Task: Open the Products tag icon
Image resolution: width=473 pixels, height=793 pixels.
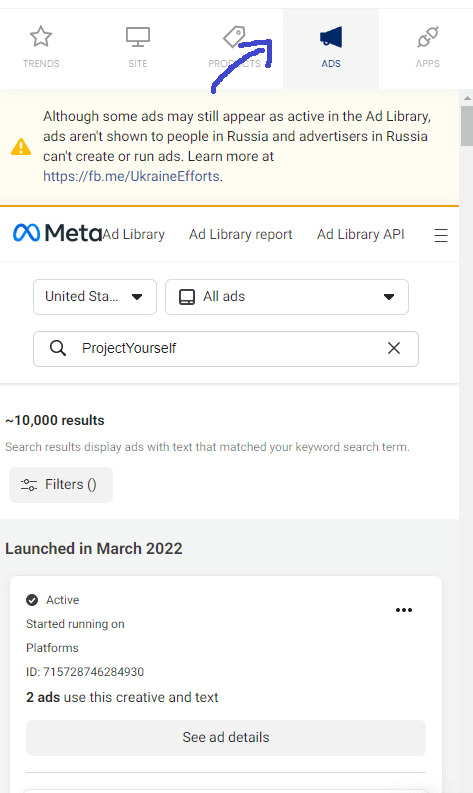Action: (234, 36)
